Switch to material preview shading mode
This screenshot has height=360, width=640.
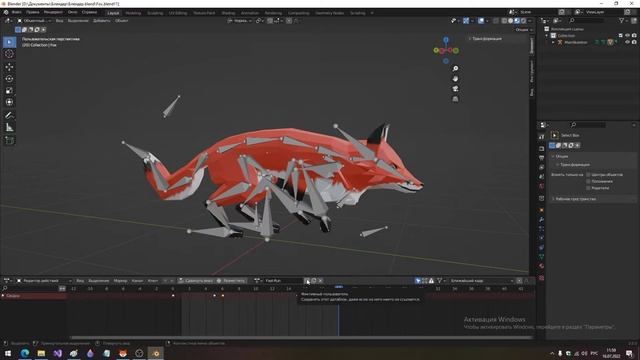[517, 21]
